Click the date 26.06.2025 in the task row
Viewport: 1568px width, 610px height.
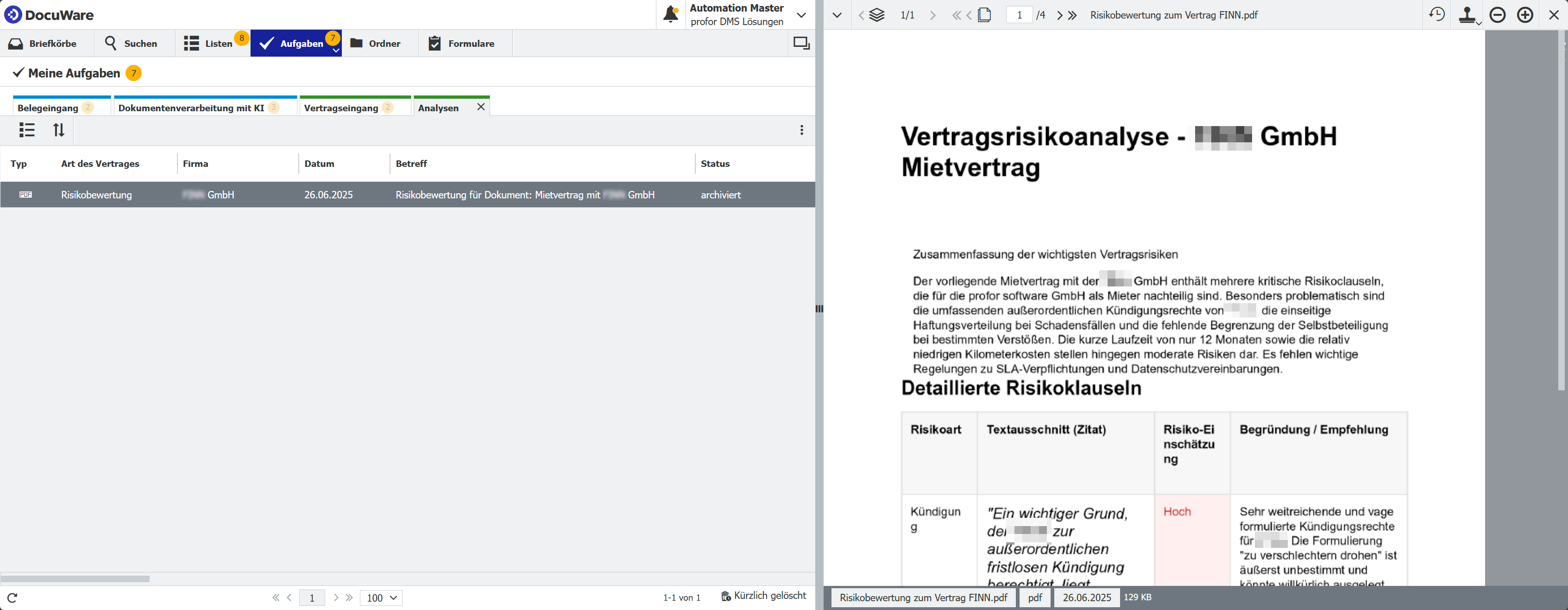[x=329, y=195]
